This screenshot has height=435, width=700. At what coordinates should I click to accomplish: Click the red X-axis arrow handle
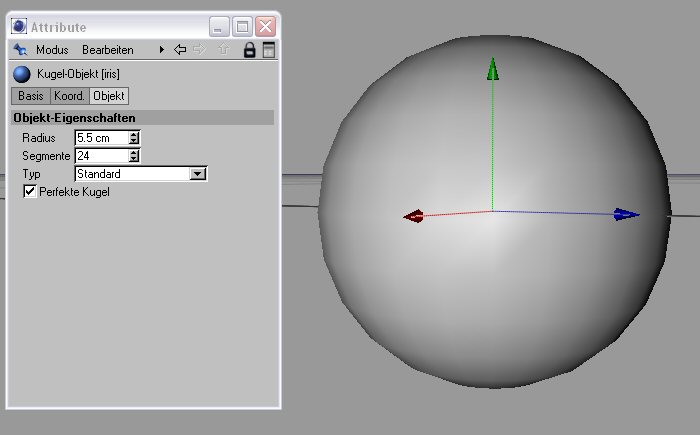coord(413,216)
